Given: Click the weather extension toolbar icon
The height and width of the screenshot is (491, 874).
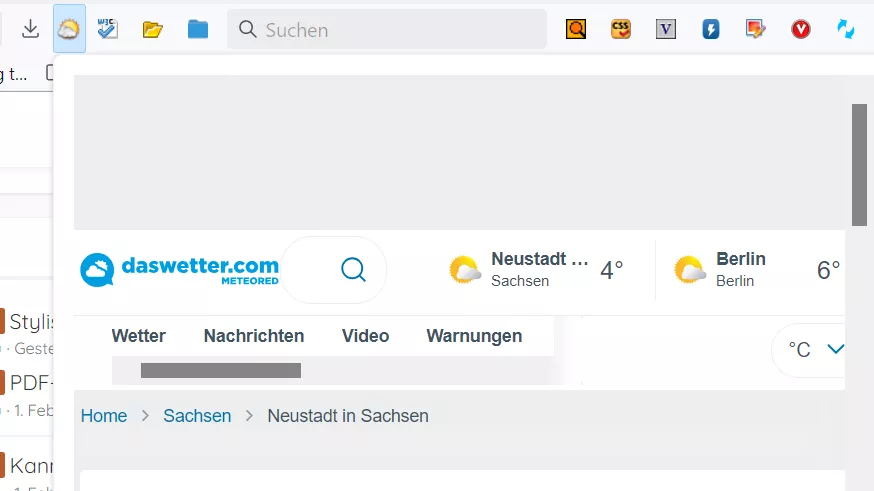Looking at the screenshot, I should 69,29.
